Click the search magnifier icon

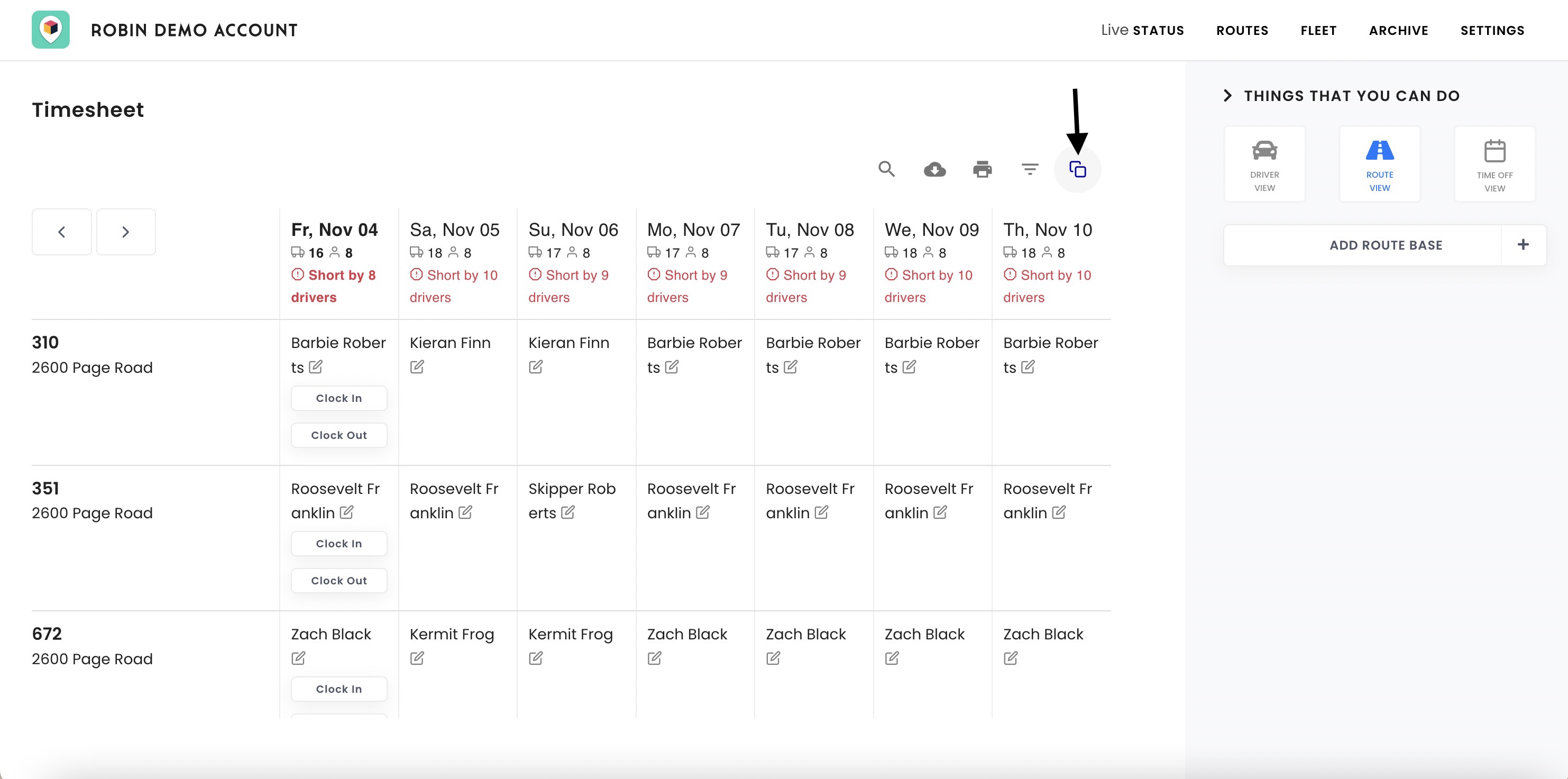(x=886, y=169)
